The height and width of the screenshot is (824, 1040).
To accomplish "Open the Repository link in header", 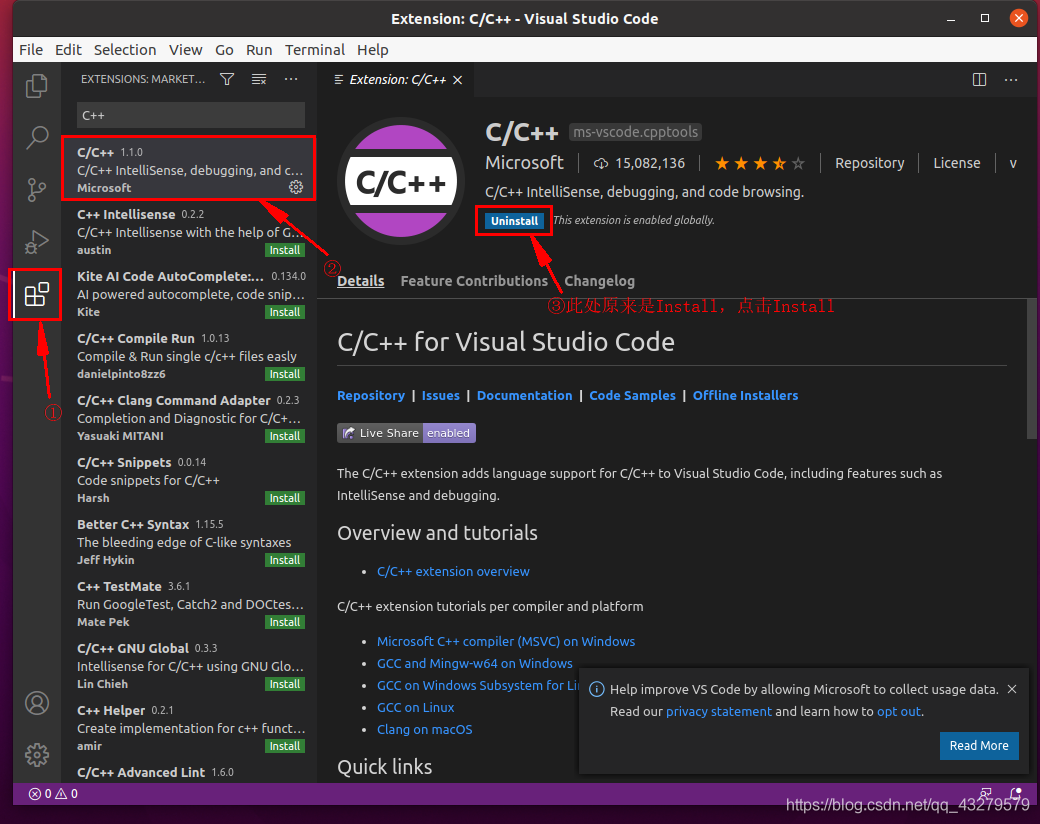I will [x=869, y=163].
